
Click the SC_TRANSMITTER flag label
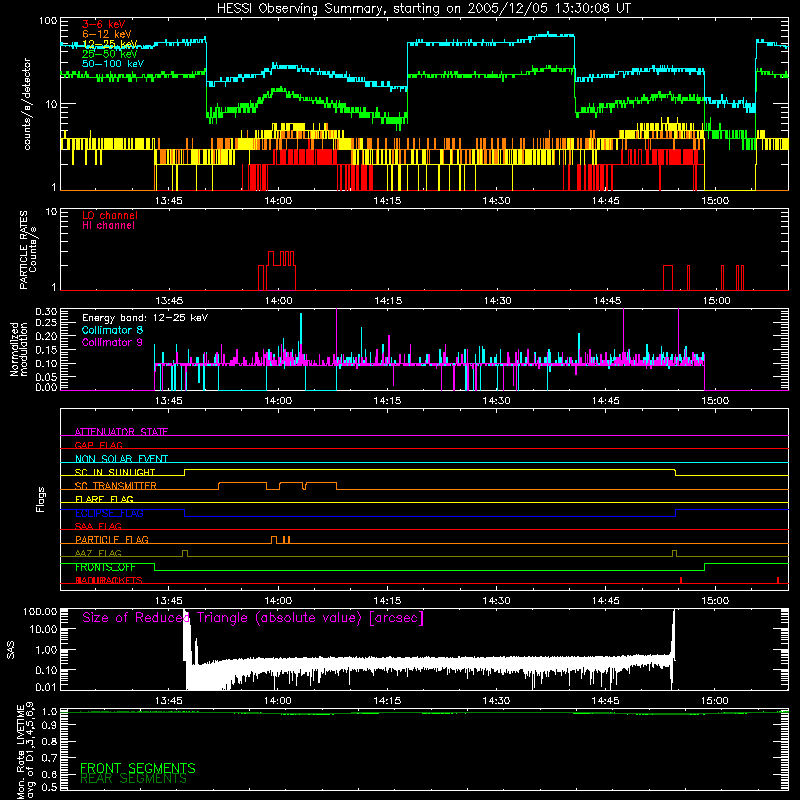point(115,486)
